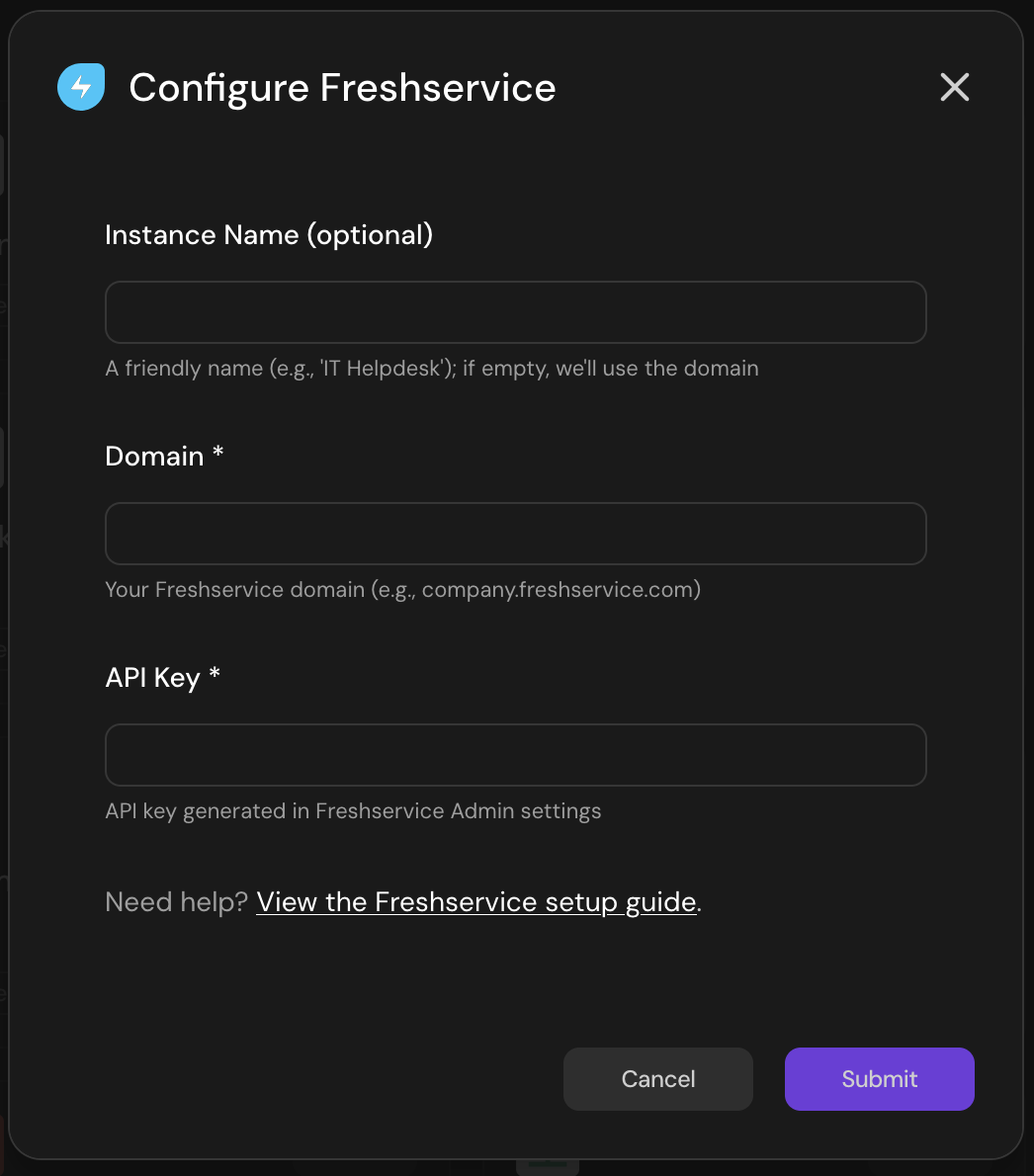Select the Configure Freshservice title text

tap(342, 87)
